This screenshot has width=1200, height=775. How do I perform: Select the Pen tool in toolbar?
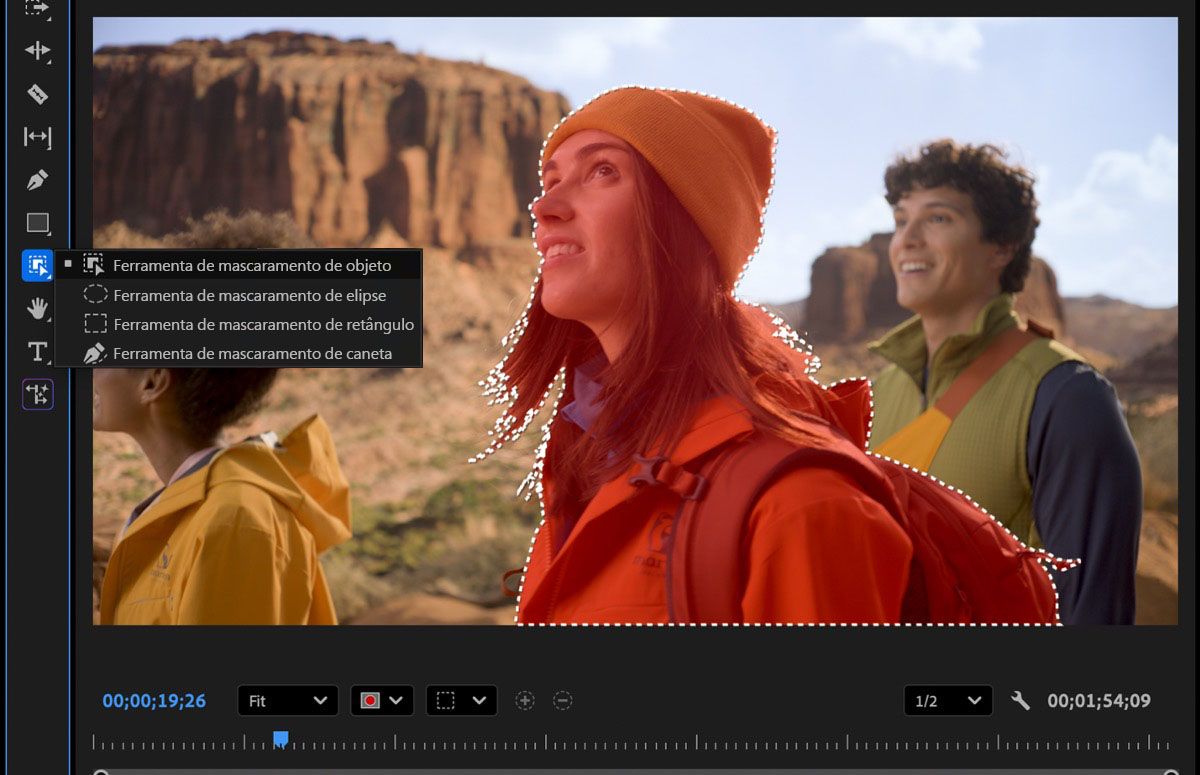coord(37,181)
